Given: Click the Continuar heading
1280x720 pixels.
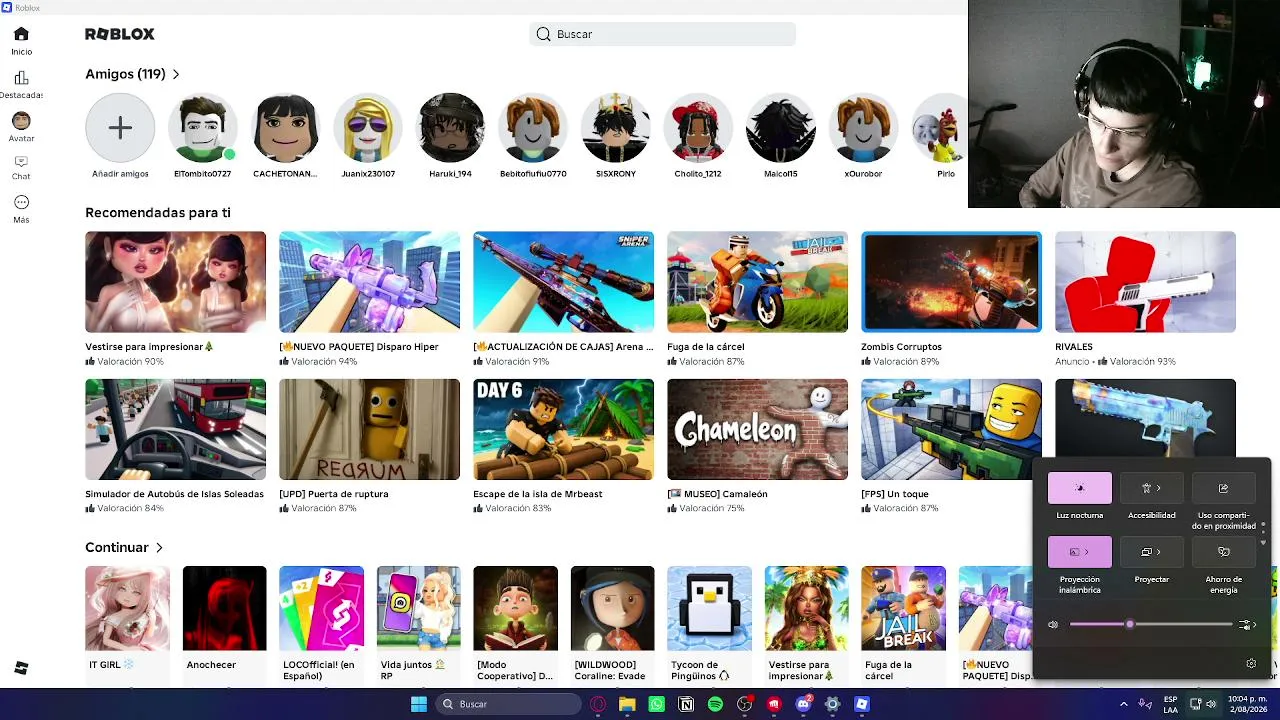Looking at the screenshot, I should (x=117, y=548).
